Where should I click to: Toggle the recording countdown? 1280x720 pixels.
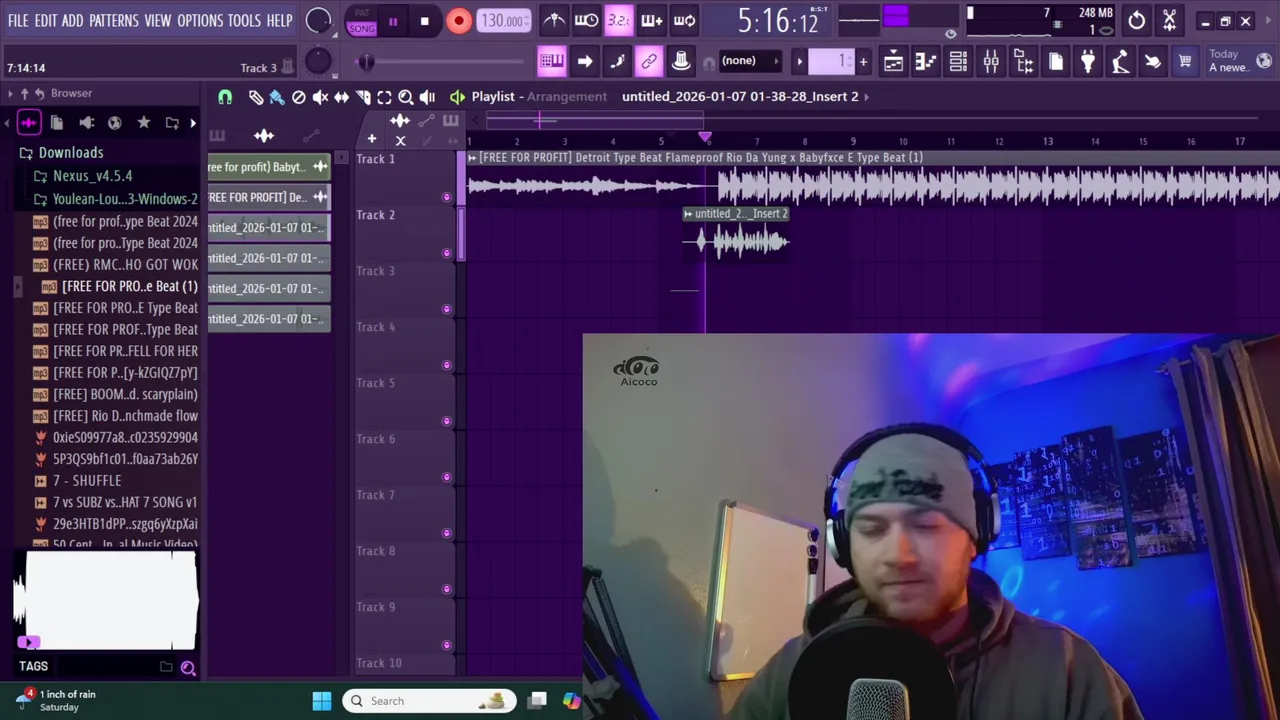tap(619, 20)
